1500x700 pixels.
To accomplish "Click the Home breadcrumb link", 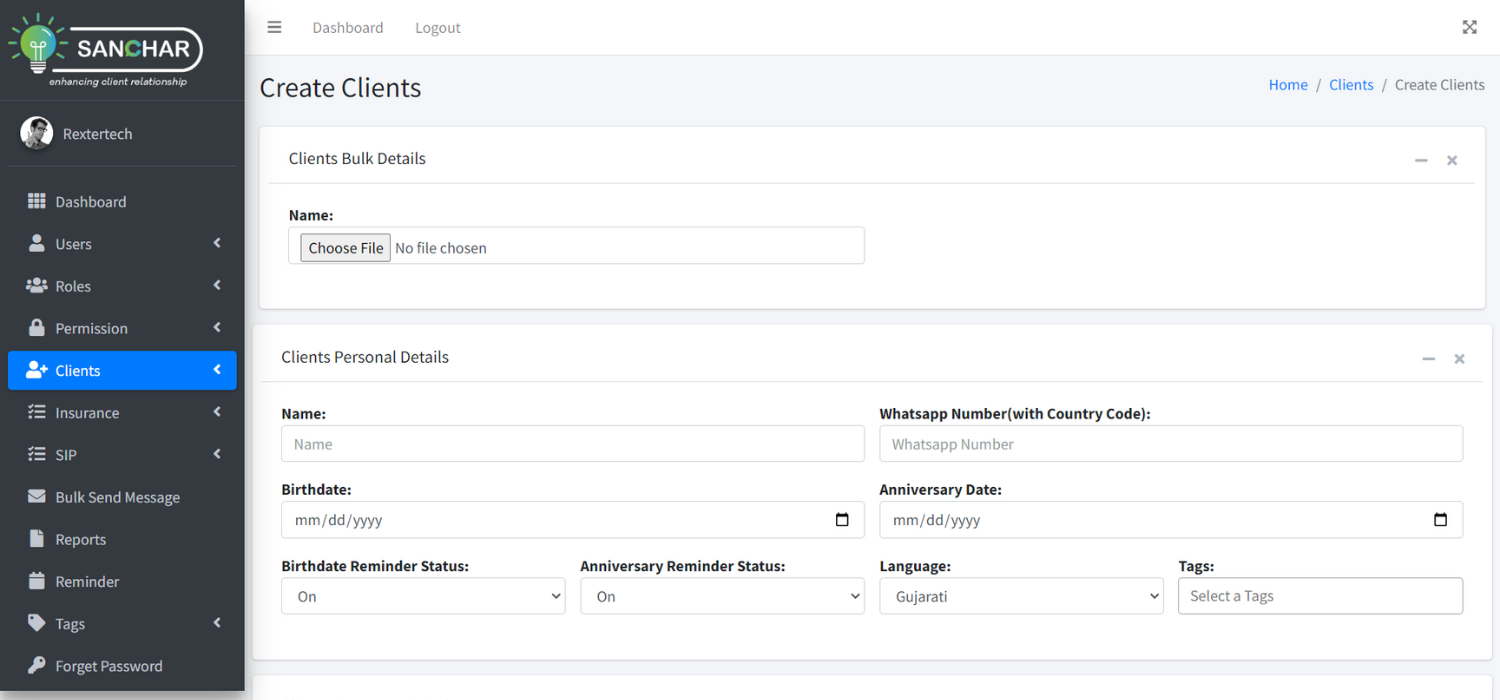I will pos(1288,85).
